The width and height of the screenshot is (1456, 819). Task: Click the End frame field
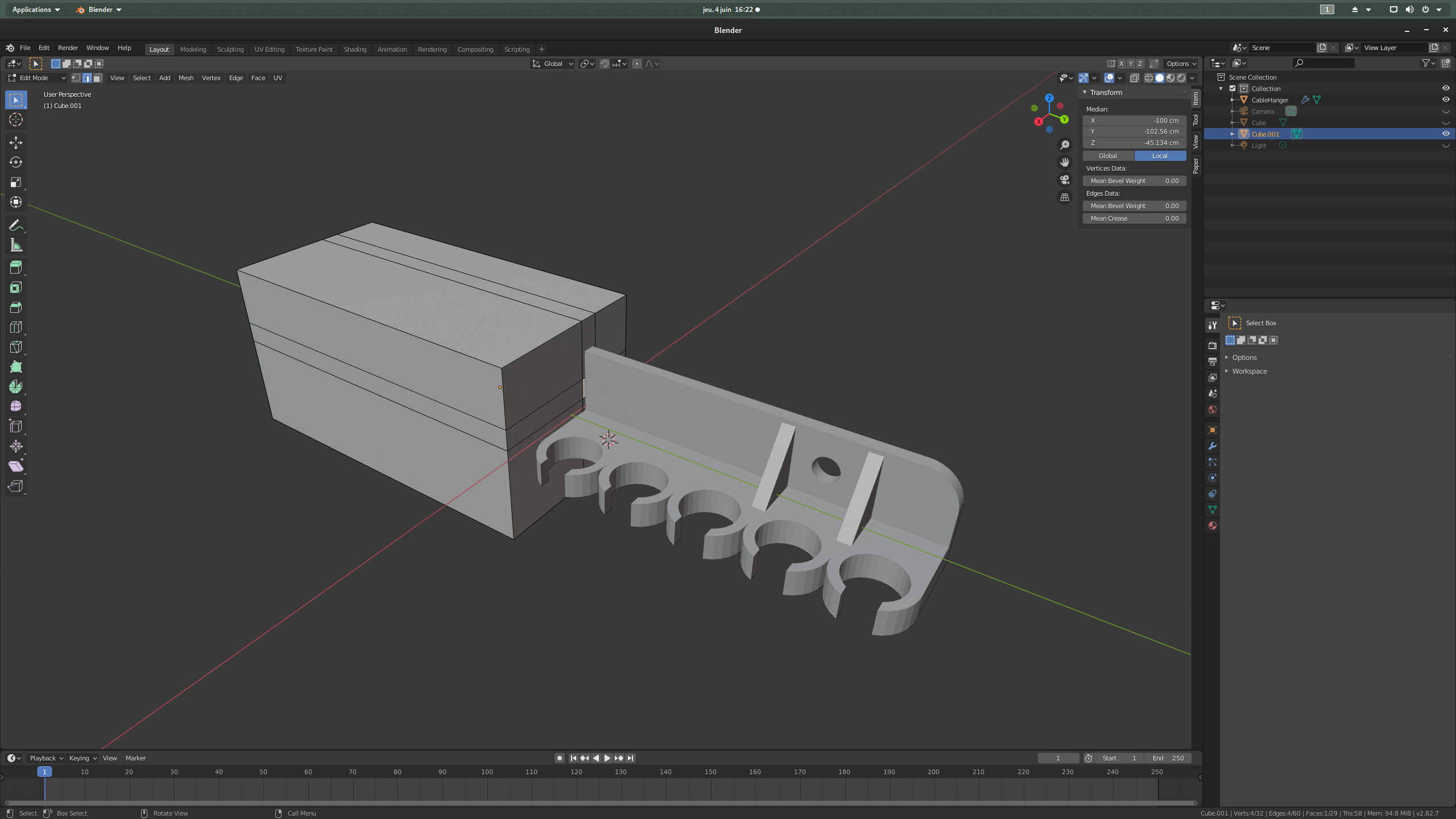click(x=1168, y=758)
